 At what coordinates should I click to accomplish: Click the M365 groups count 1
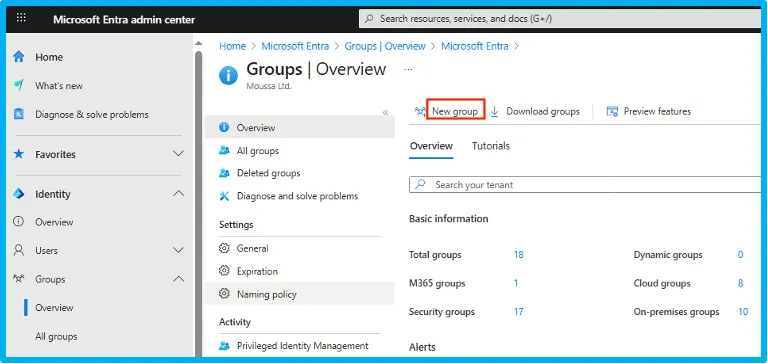coord(516,283)
